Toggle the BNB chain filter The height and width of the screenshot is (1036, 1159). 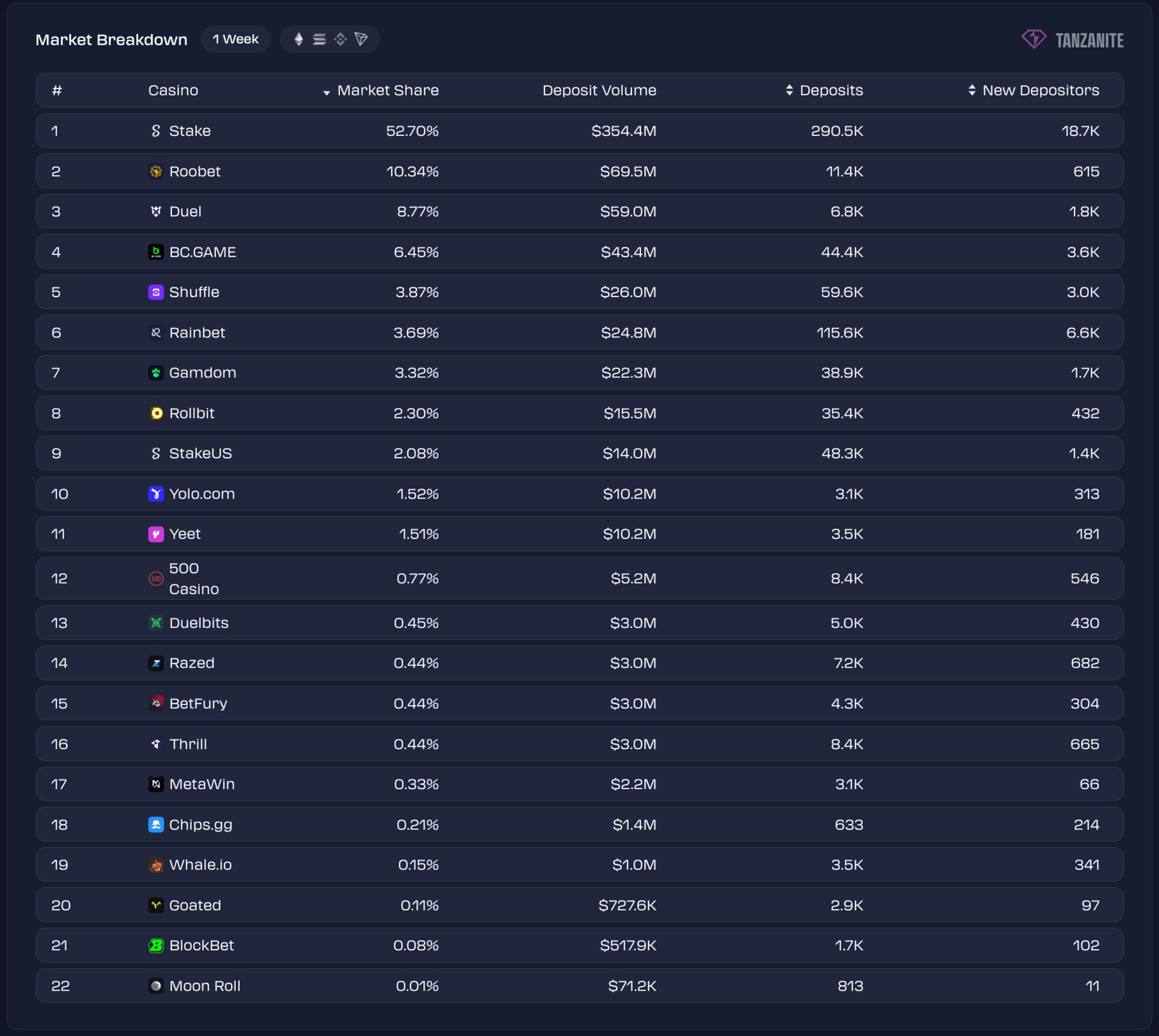(340, 39)
